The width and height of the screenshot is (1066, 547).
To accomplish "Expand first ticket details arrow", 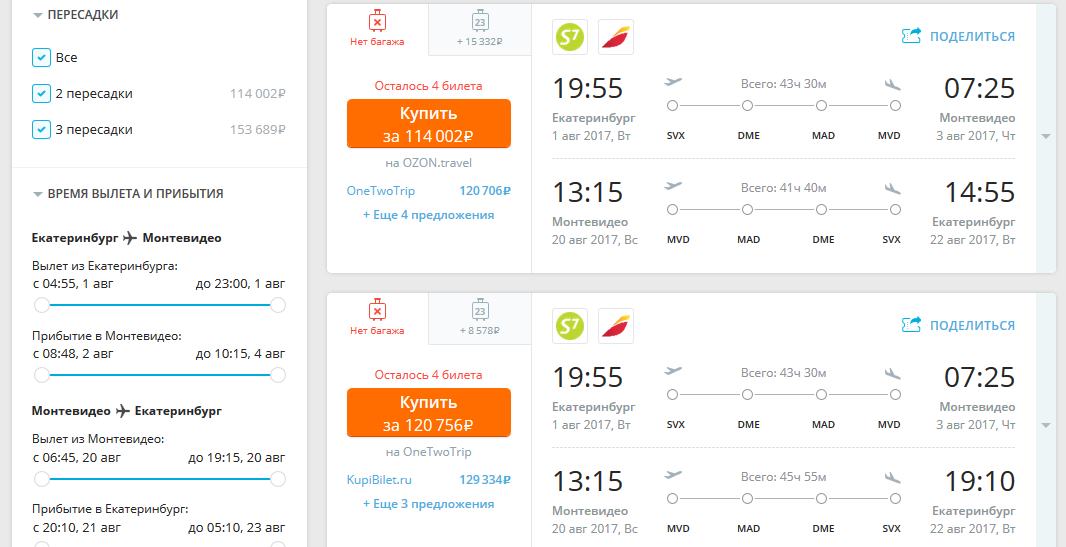I will click(1046, 137).
